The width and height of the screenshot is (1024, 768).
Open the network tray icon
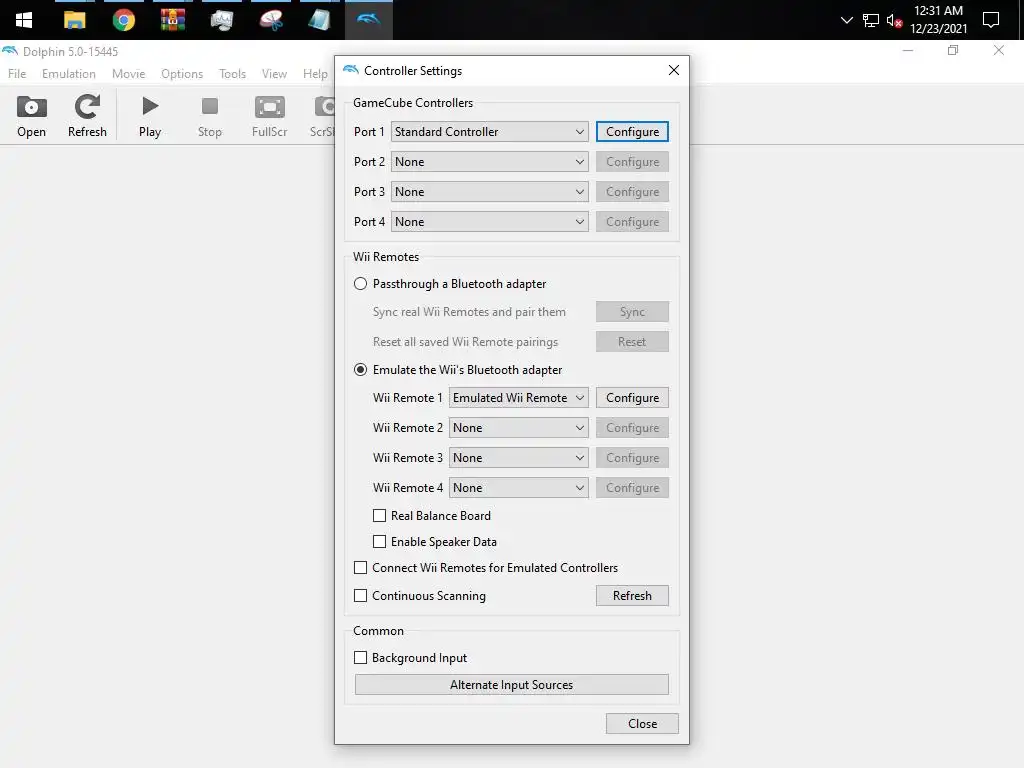pos(871,20)
